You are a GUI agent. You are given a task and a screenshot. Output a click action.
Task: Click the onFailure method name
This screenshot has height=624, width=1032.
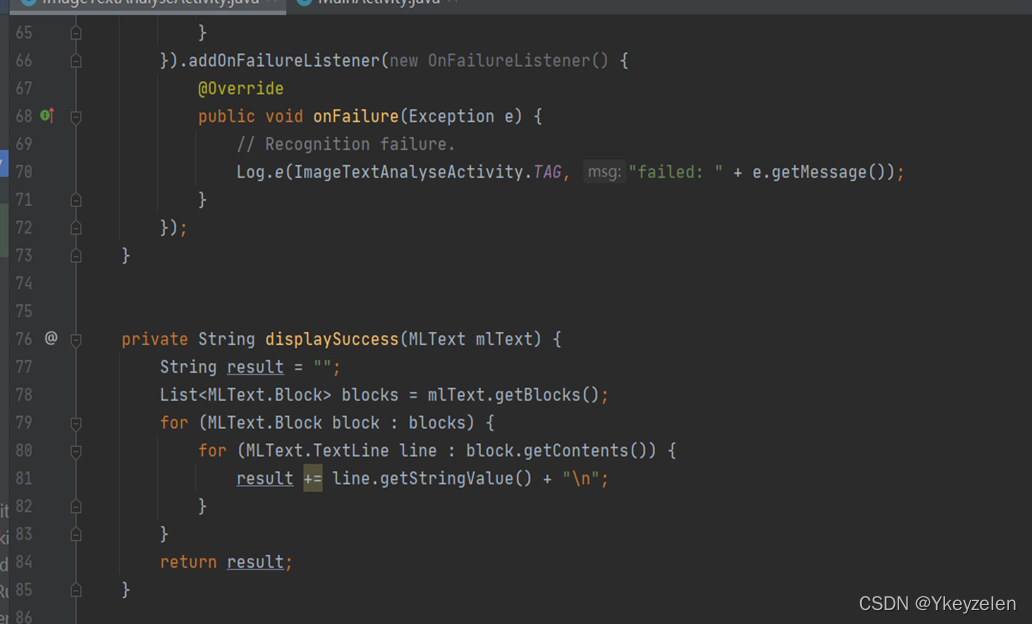point(356,117)
